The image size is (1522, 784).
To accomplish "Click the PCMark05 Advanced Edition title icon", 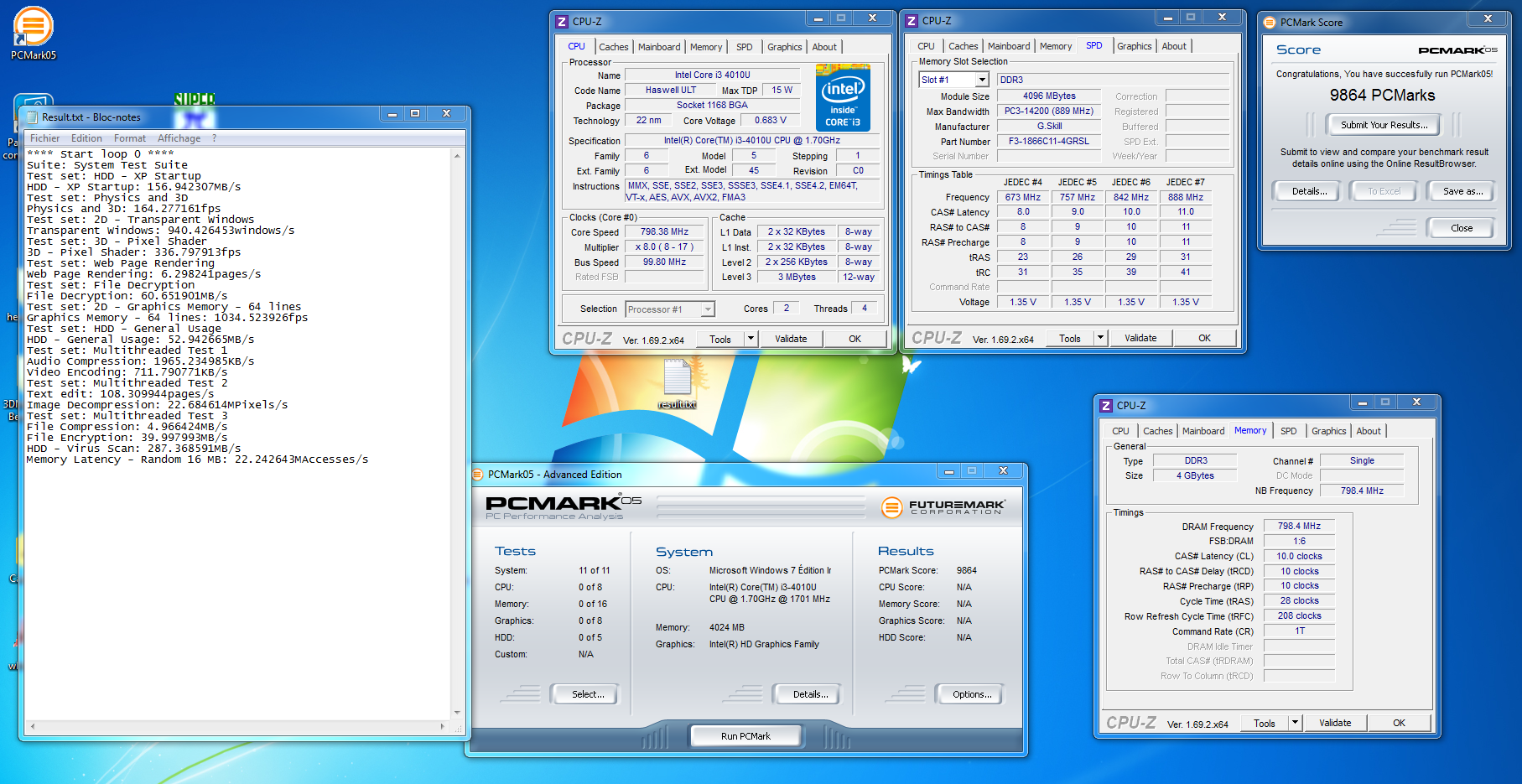I will point(478,475).
